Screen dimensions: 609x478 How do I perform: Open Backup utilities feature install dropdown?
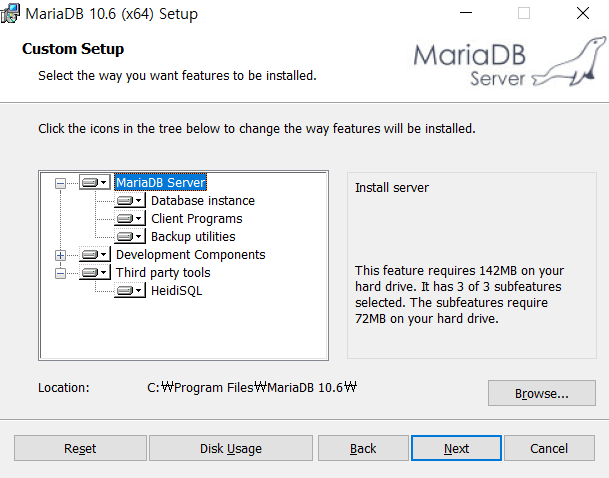tap(130, 236)
